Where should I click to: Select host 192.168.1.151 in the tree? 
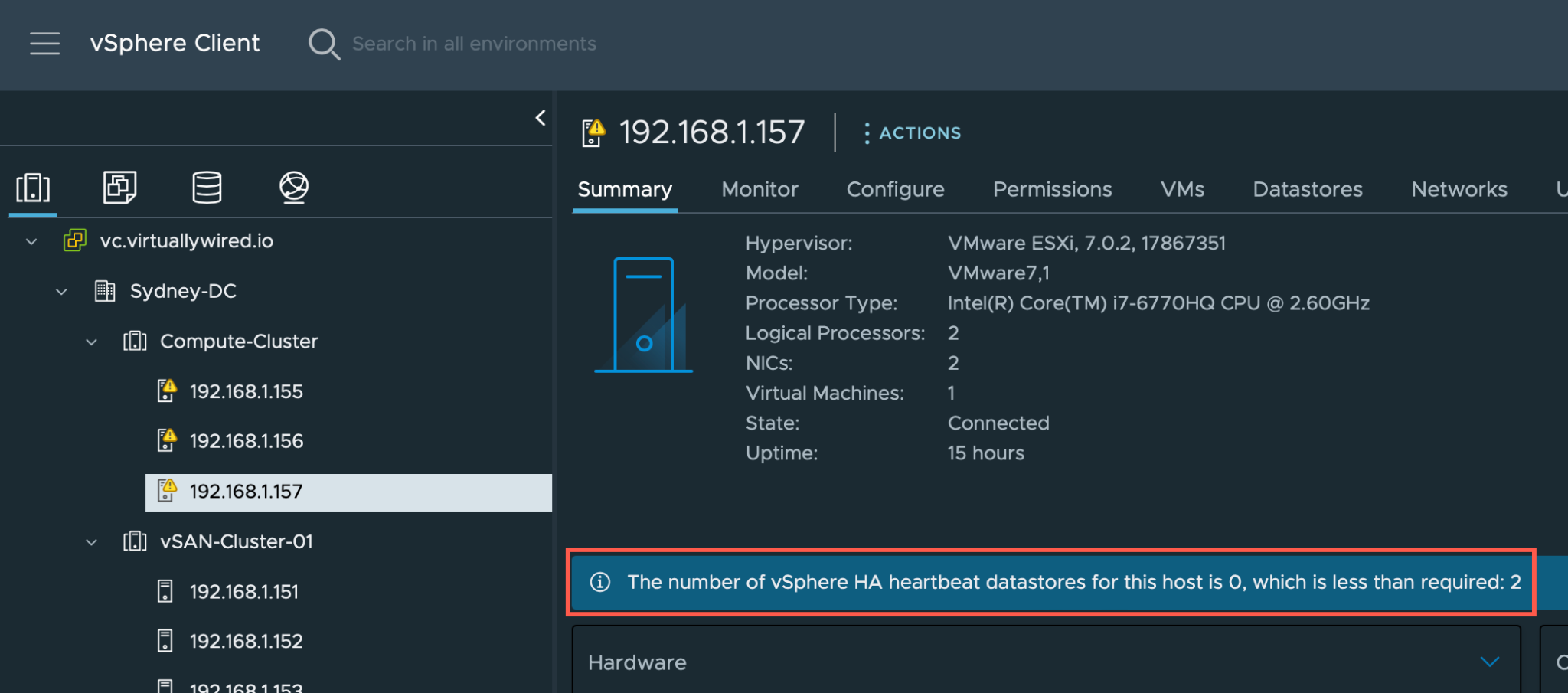pos(243,591)
